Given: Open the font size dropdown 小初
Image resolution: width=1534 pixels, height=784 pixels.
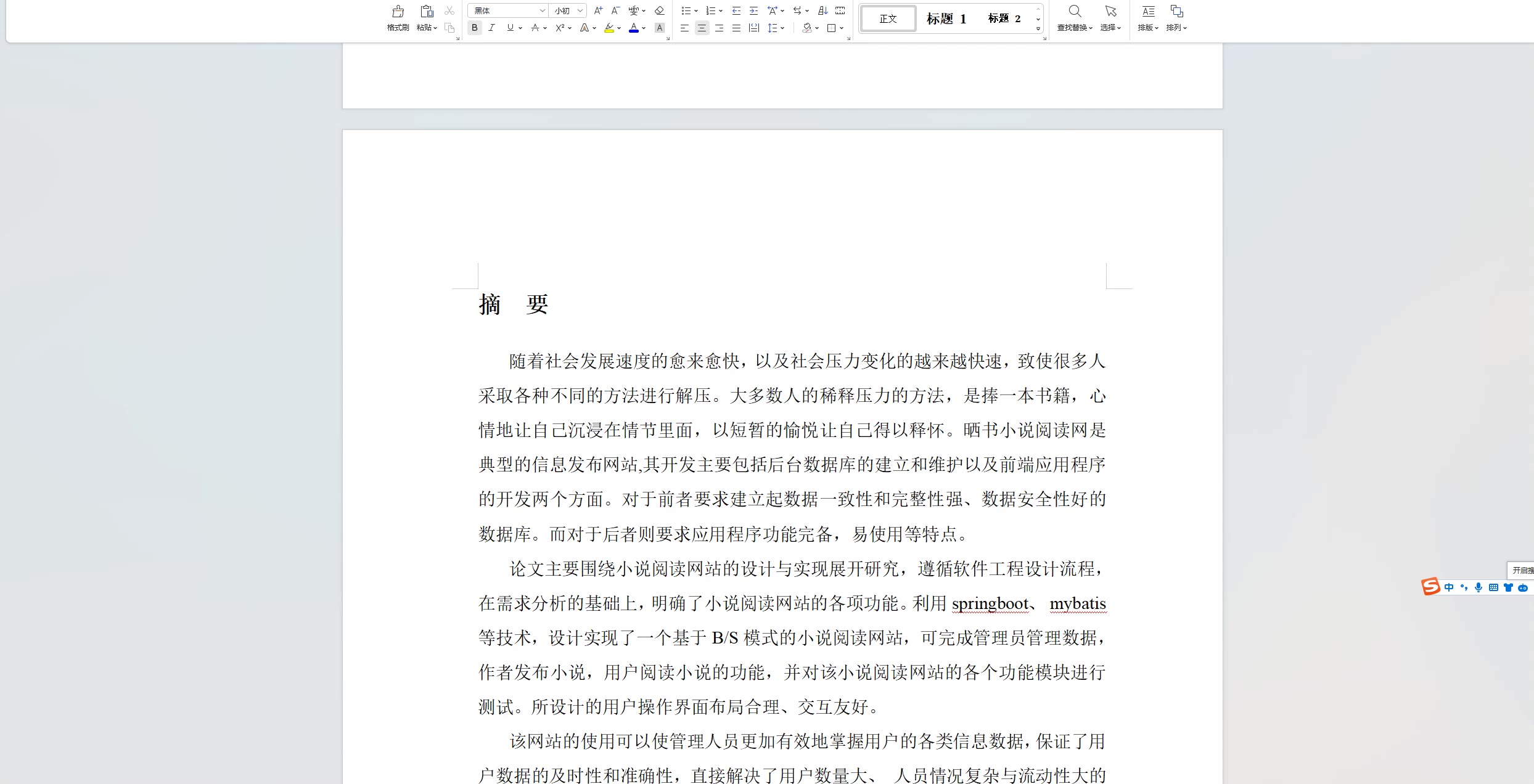Looking at the screenshot, I should (x=580, y=10).
